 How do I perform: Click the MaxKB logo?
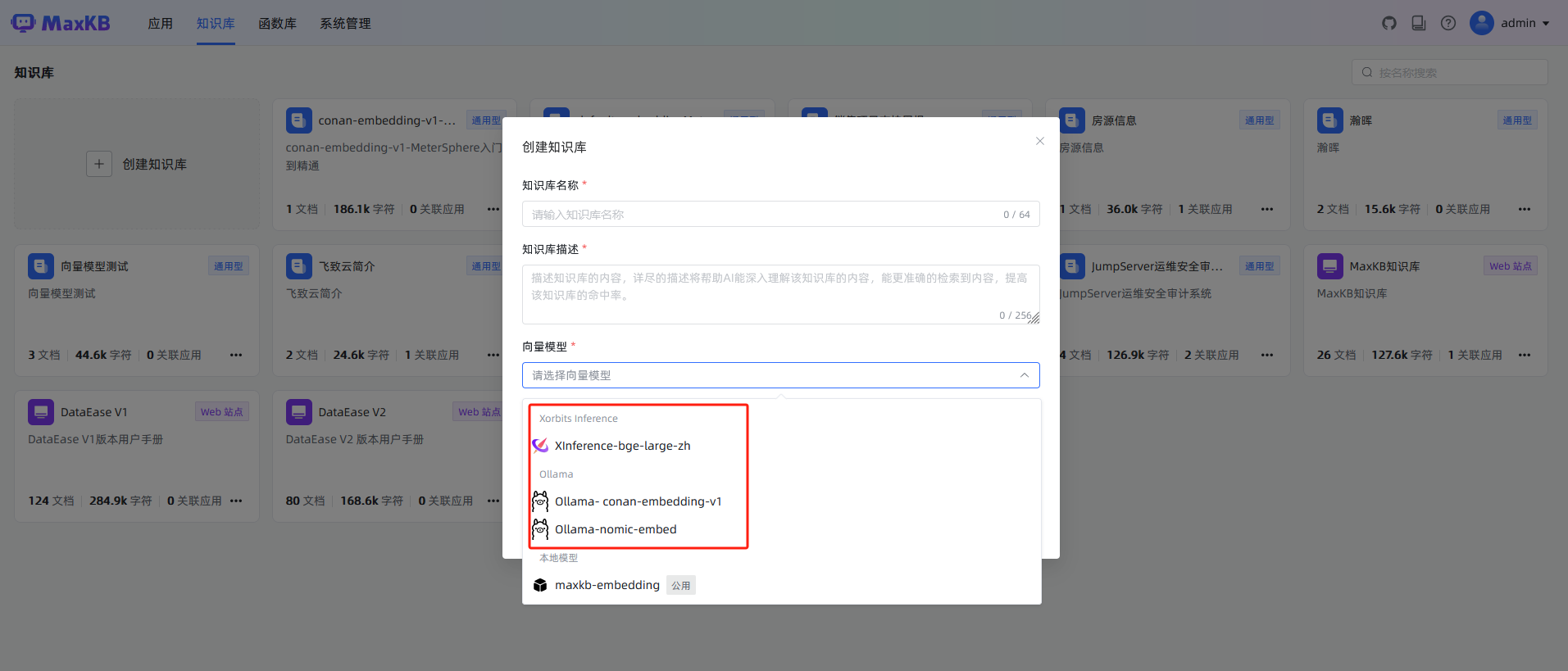tap(61, 23)
